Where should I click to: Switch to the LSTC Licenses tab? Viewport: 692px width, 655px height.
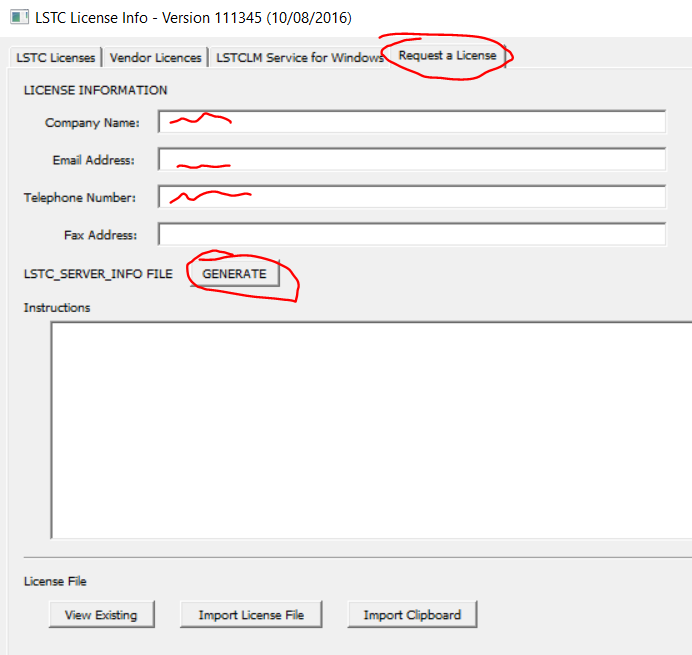(56, 58)
